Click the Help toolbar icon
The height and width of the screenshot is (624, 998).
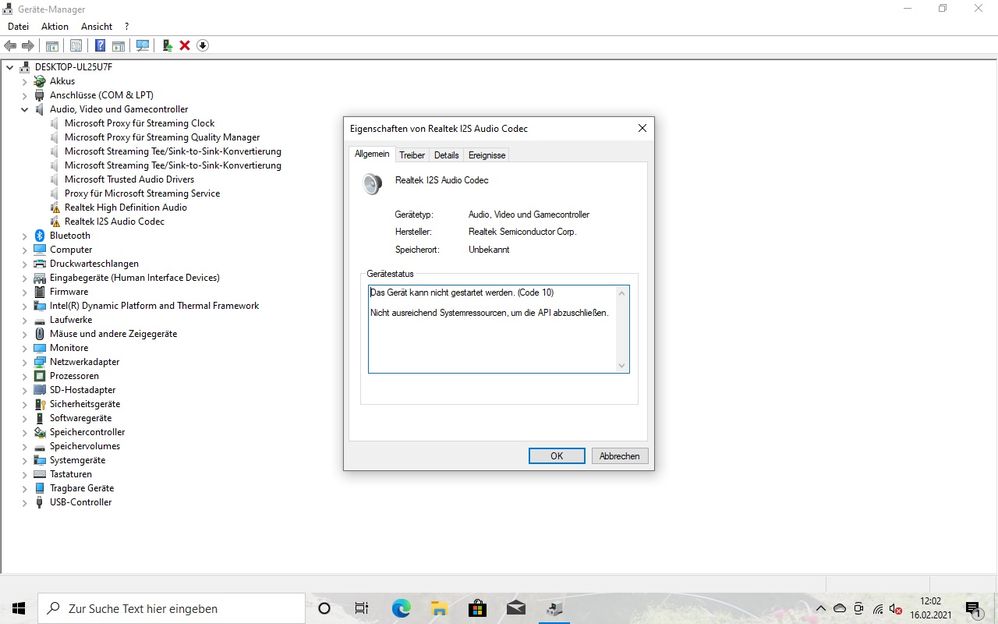(100, 46)
